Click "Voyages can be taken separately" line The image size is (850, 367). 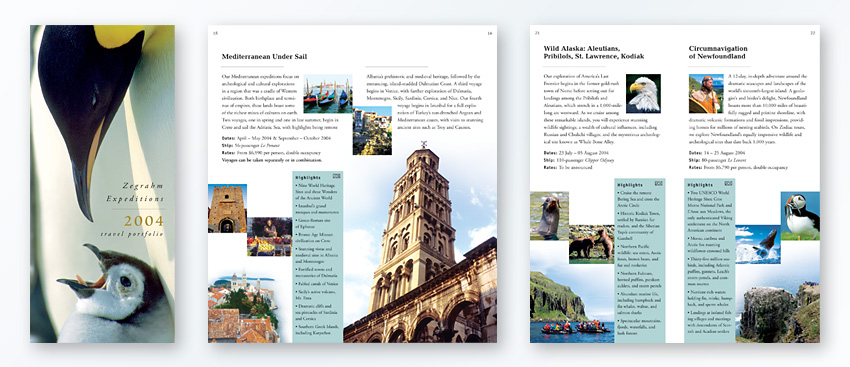272,160
